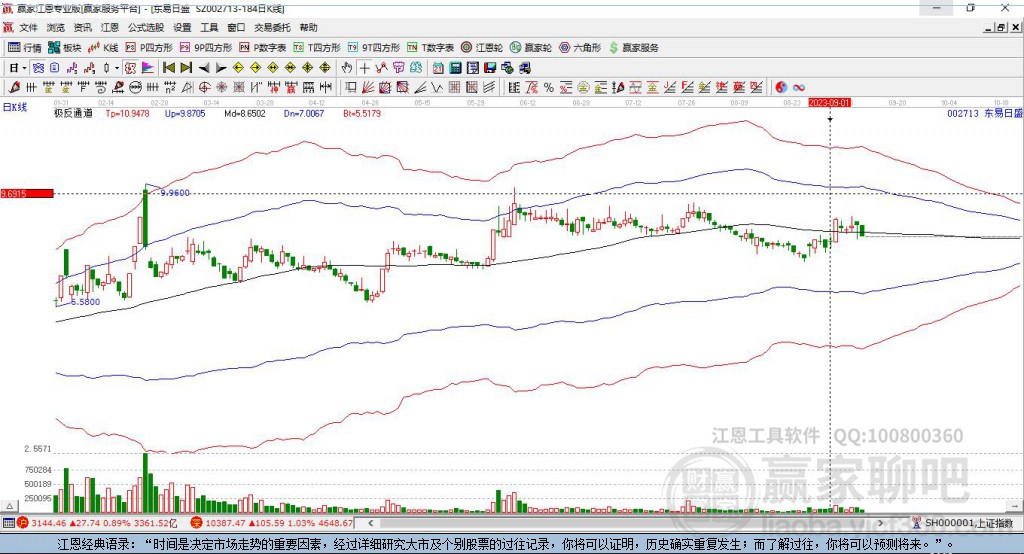Open the 六角形 hexagon tool

coord(580,48)
